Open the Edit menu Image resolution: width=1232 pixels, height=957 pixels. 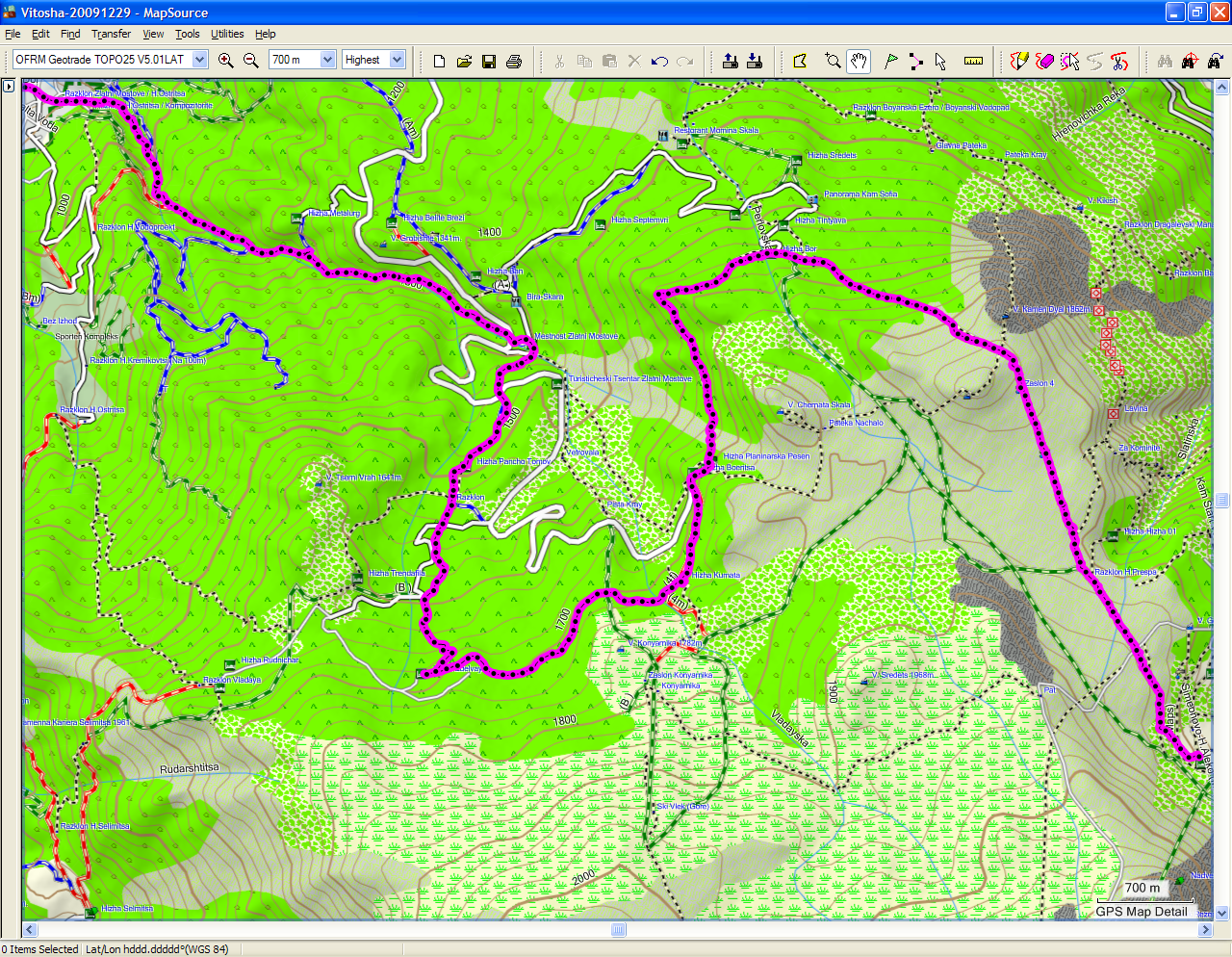tap(40, 34)
